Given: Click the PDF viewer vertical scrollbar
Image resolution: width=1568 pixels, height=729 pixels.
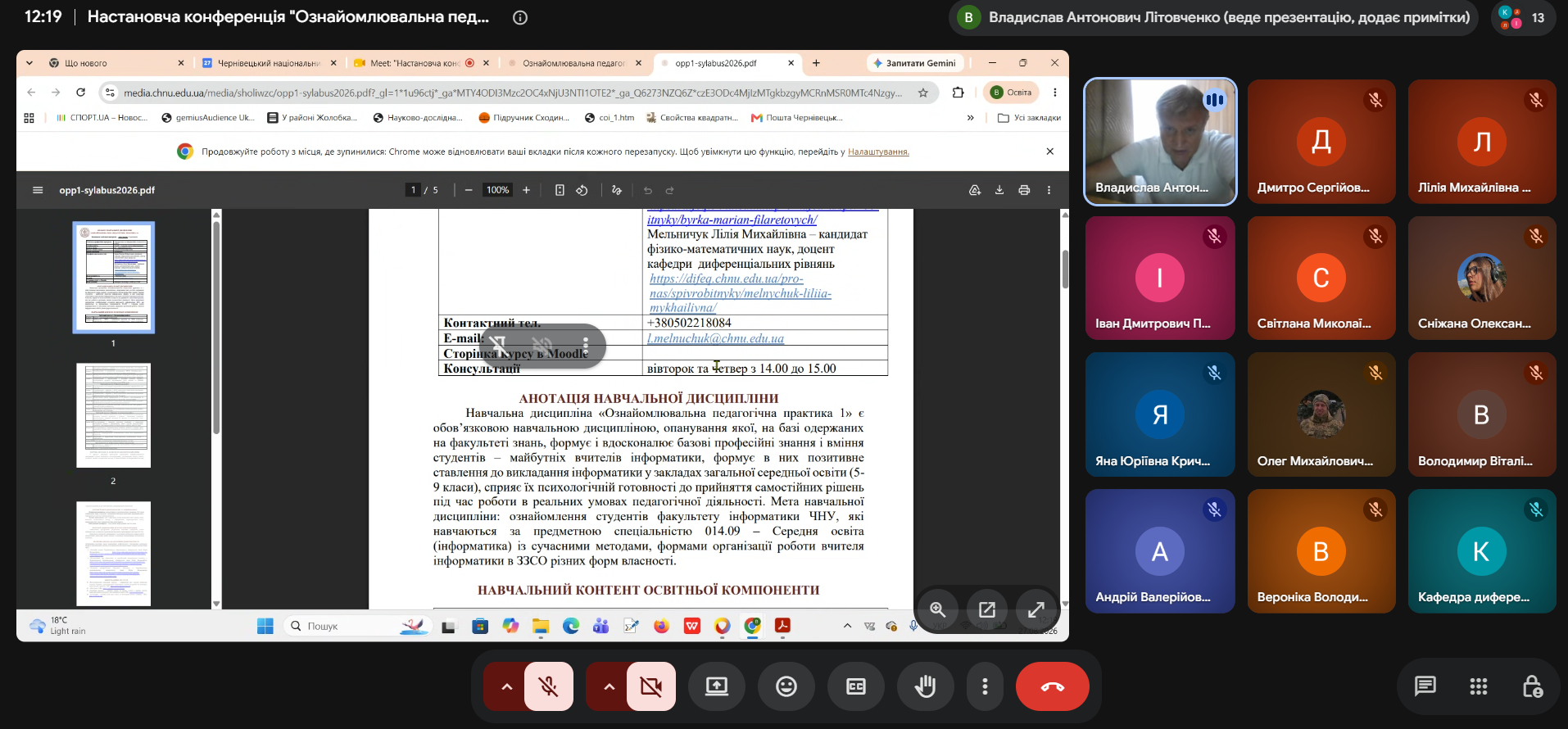Looking at the screenshot, I should (x=1065, y=269).
